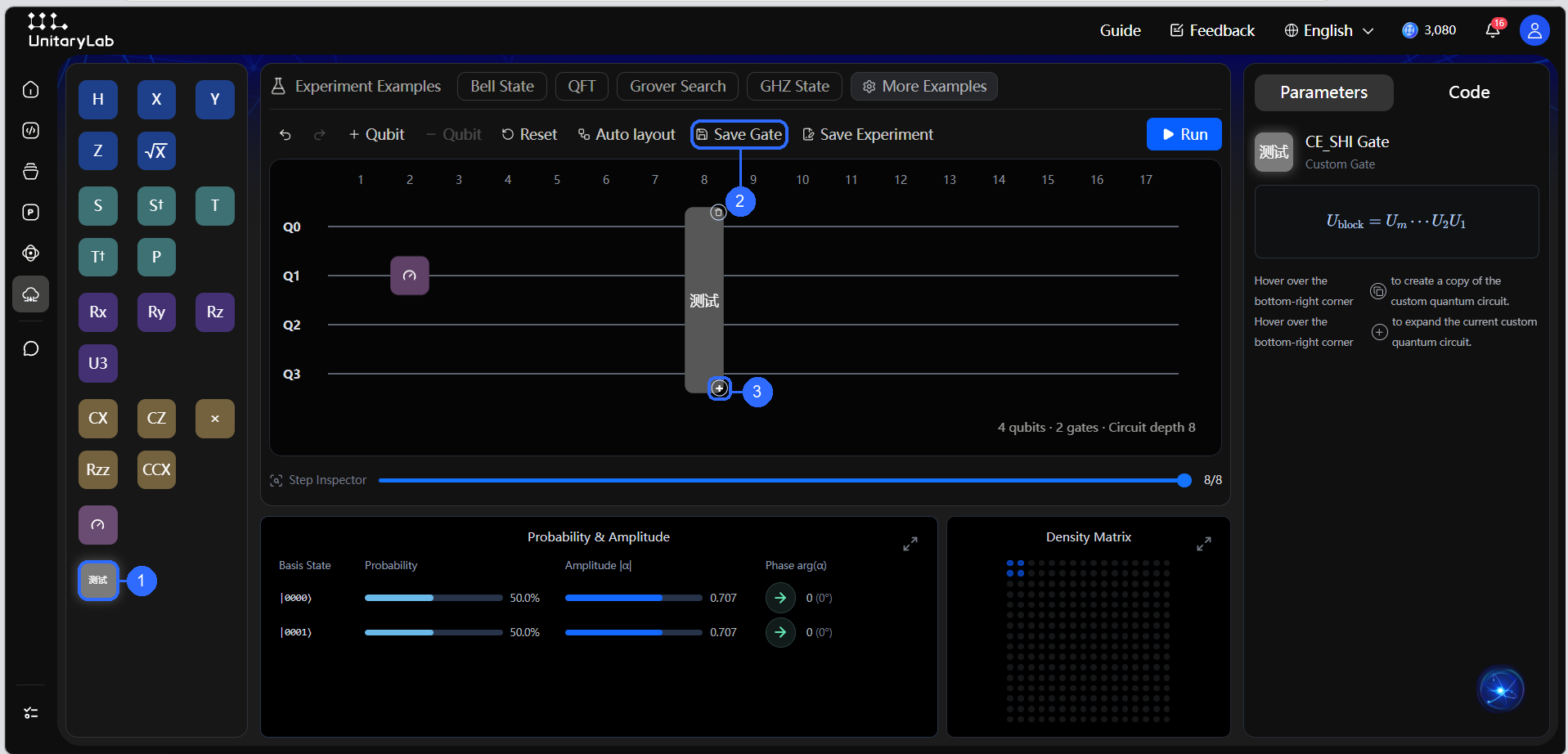Undo the last circuit action
Screen dimensions: 1568x754
point(285,135)
